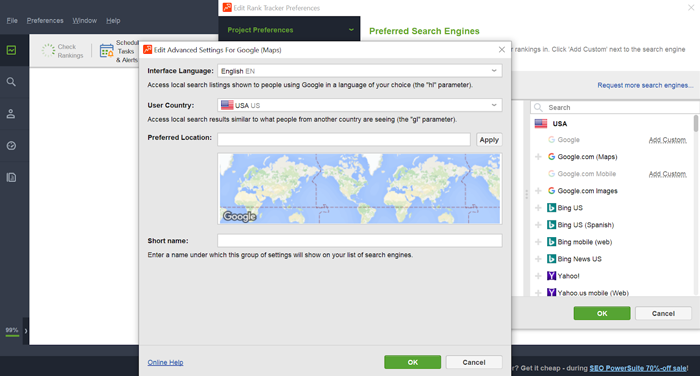Click Add Custom next to Google
Screen dimensions: 700x376
pos(667,140)
